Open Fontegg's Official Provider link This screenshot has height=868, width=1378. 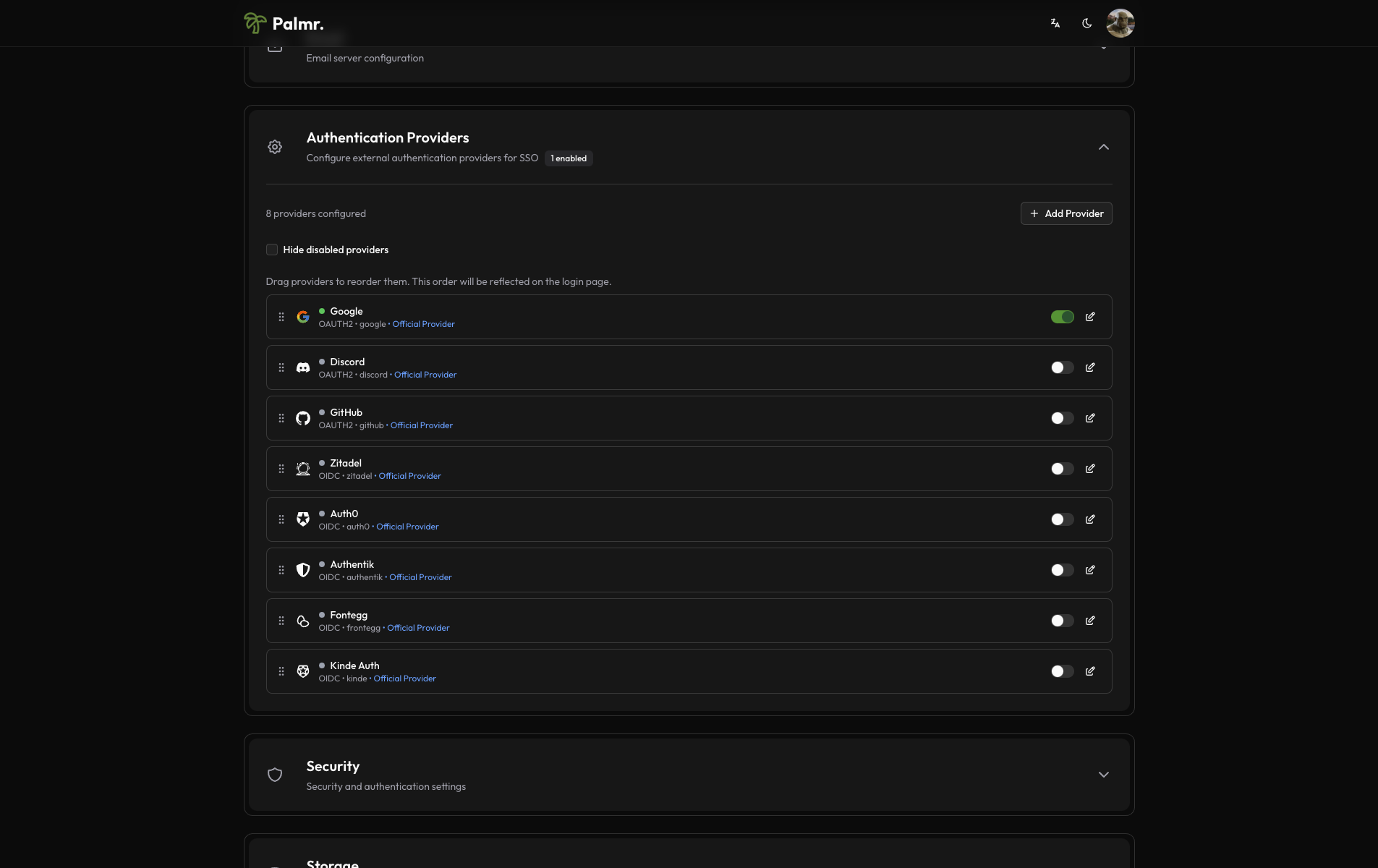click(418, 628)
